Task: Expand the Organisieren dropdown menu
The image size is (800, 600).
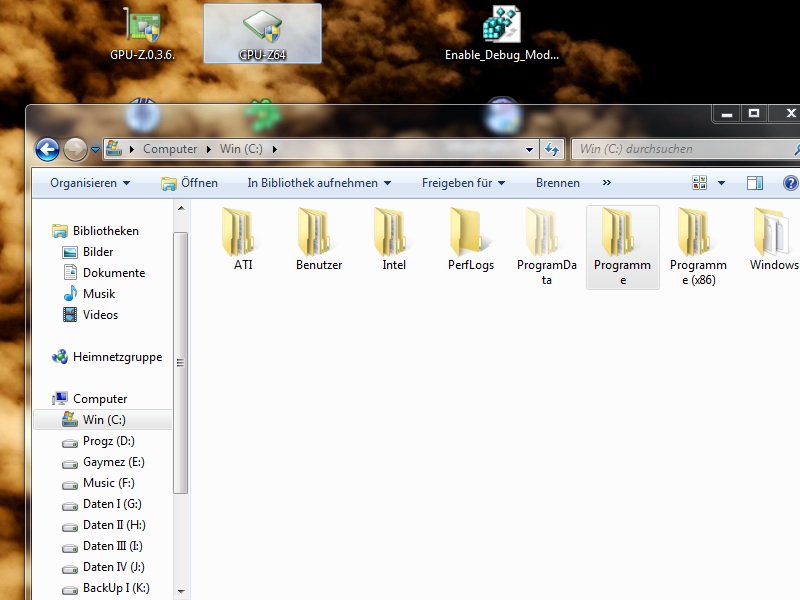Action: coord(90,183)
